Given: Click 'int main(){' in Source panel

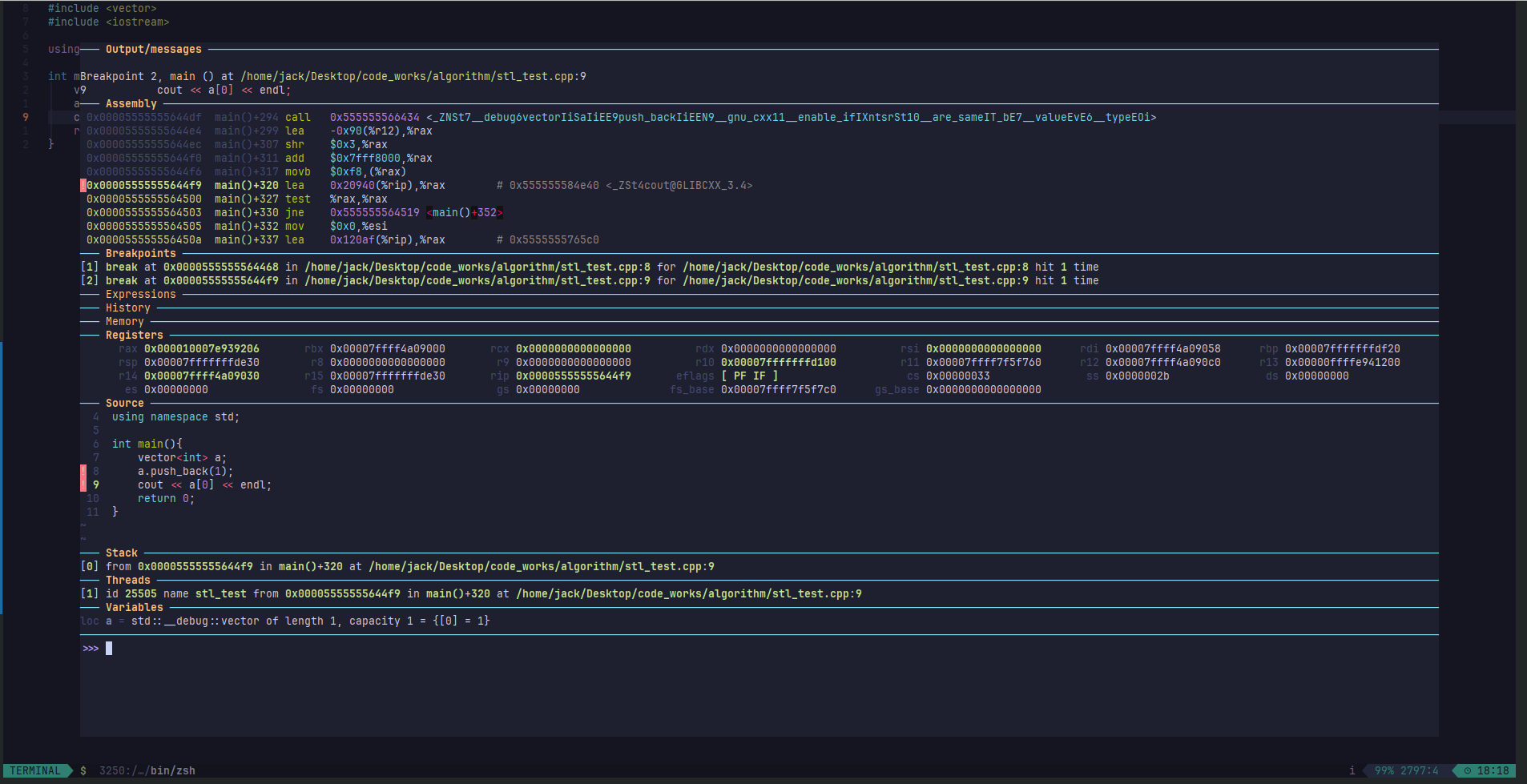Looking at the screenshot, I should [x=147, y=444].
